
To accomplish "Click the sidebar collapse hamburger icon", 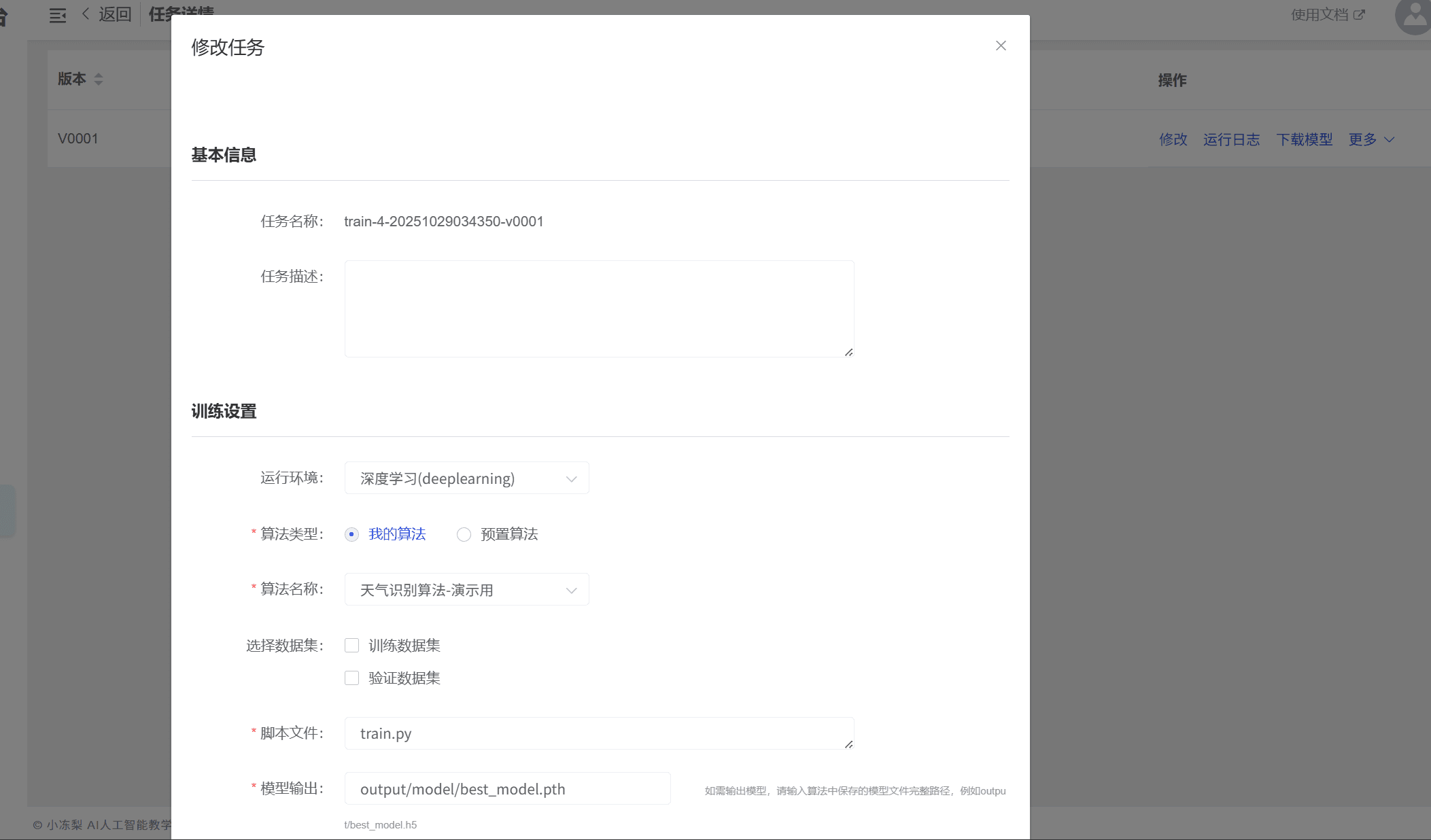I will (58, 15).
